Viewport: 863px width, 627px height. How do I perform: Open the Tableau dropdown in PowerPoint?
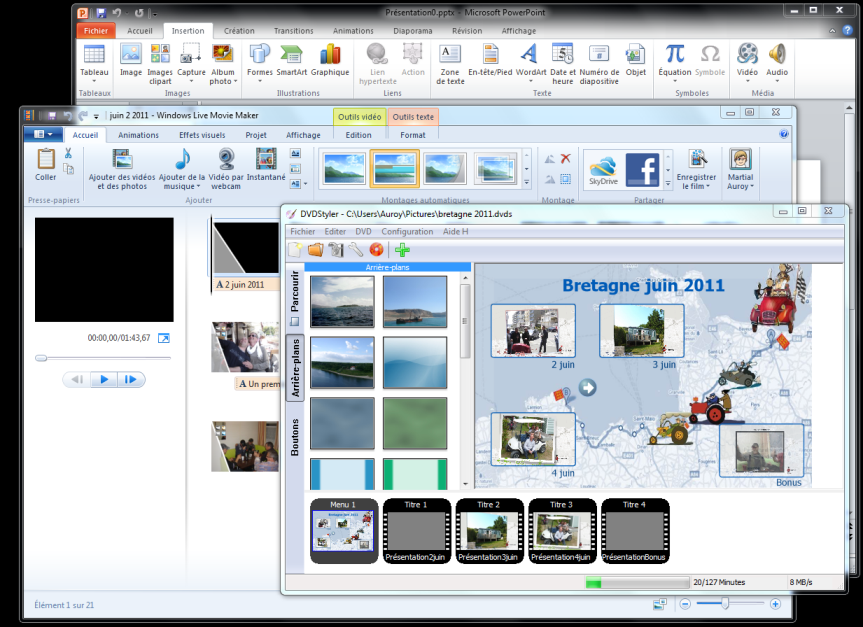tap(94, 63)
